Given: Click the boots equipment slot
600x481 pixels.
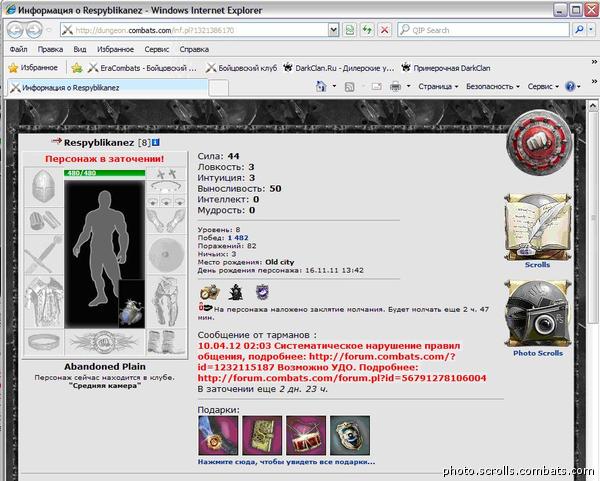Looking at the screenshot, I should [166, 342].
